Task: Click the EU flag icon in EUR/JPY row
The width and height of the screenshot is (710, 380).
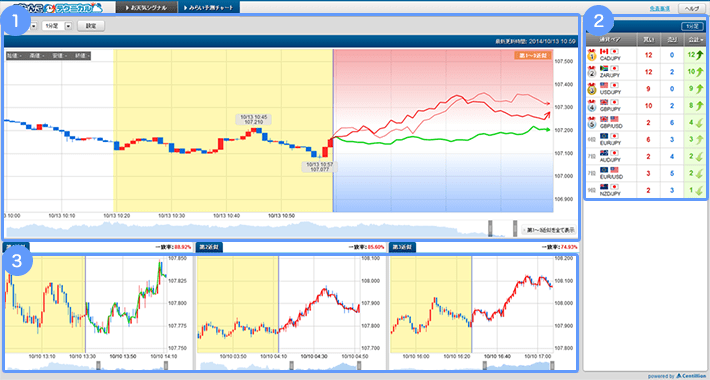Action: click(x=604, y=135)
